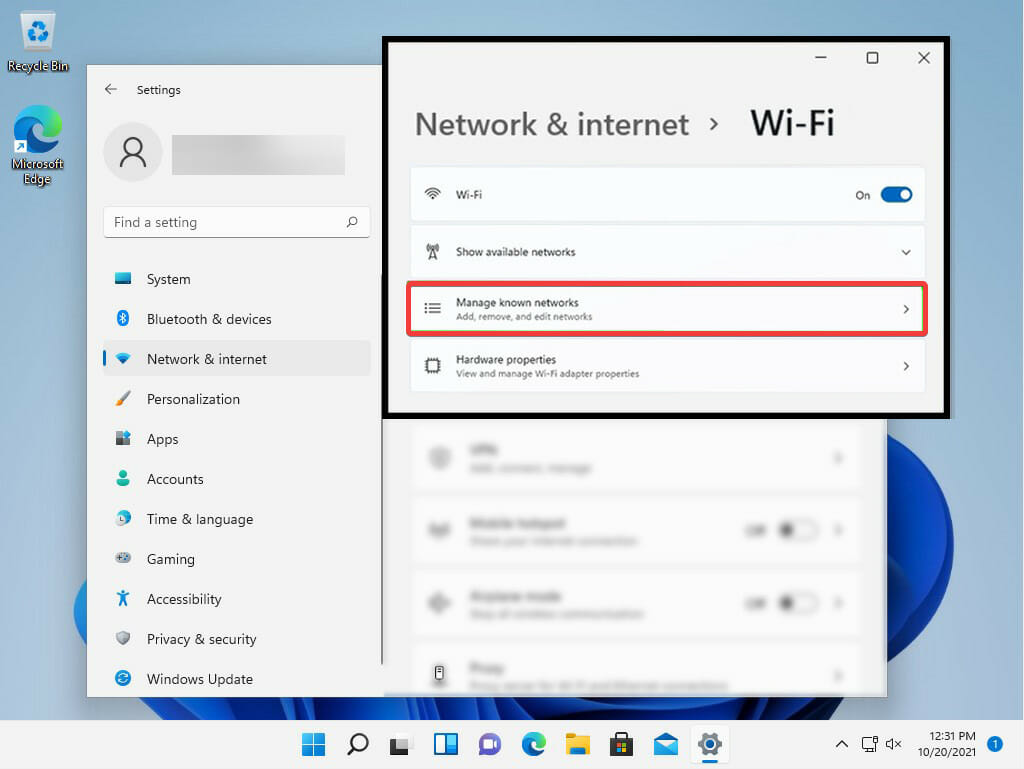This screenshot has height=769, width=1024.
Task: Open Hardware properties chevron
Action: click(x=906, y=366)
